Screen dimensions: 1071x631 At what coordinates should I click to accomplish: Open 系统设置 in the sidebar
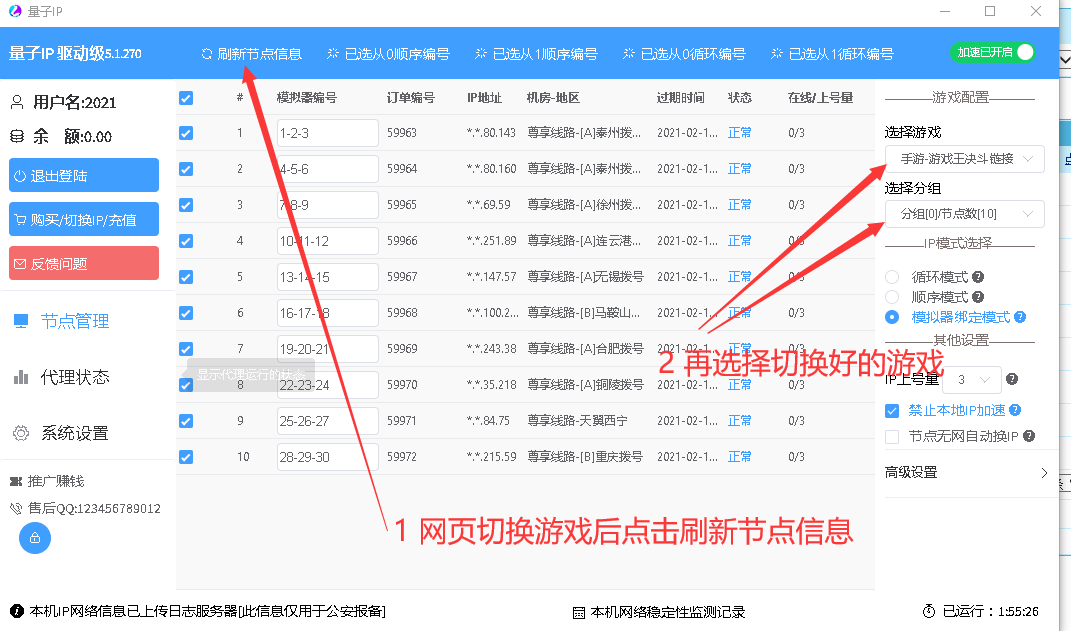coord(74,433)
